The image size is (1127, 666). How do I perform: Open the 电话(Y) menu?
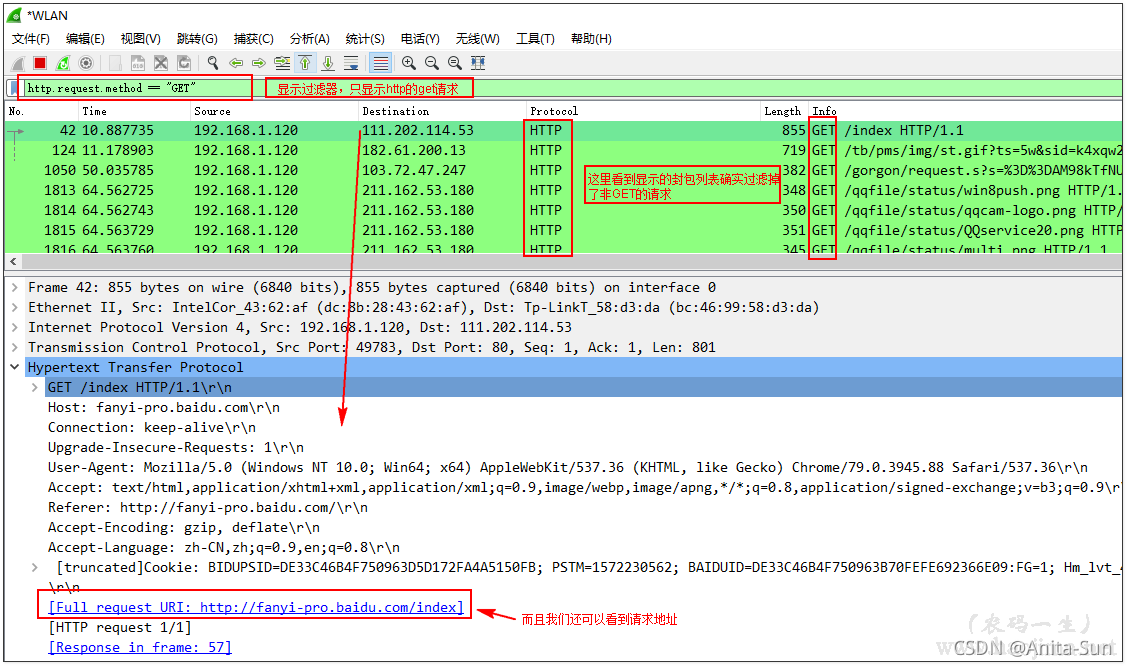420,39
